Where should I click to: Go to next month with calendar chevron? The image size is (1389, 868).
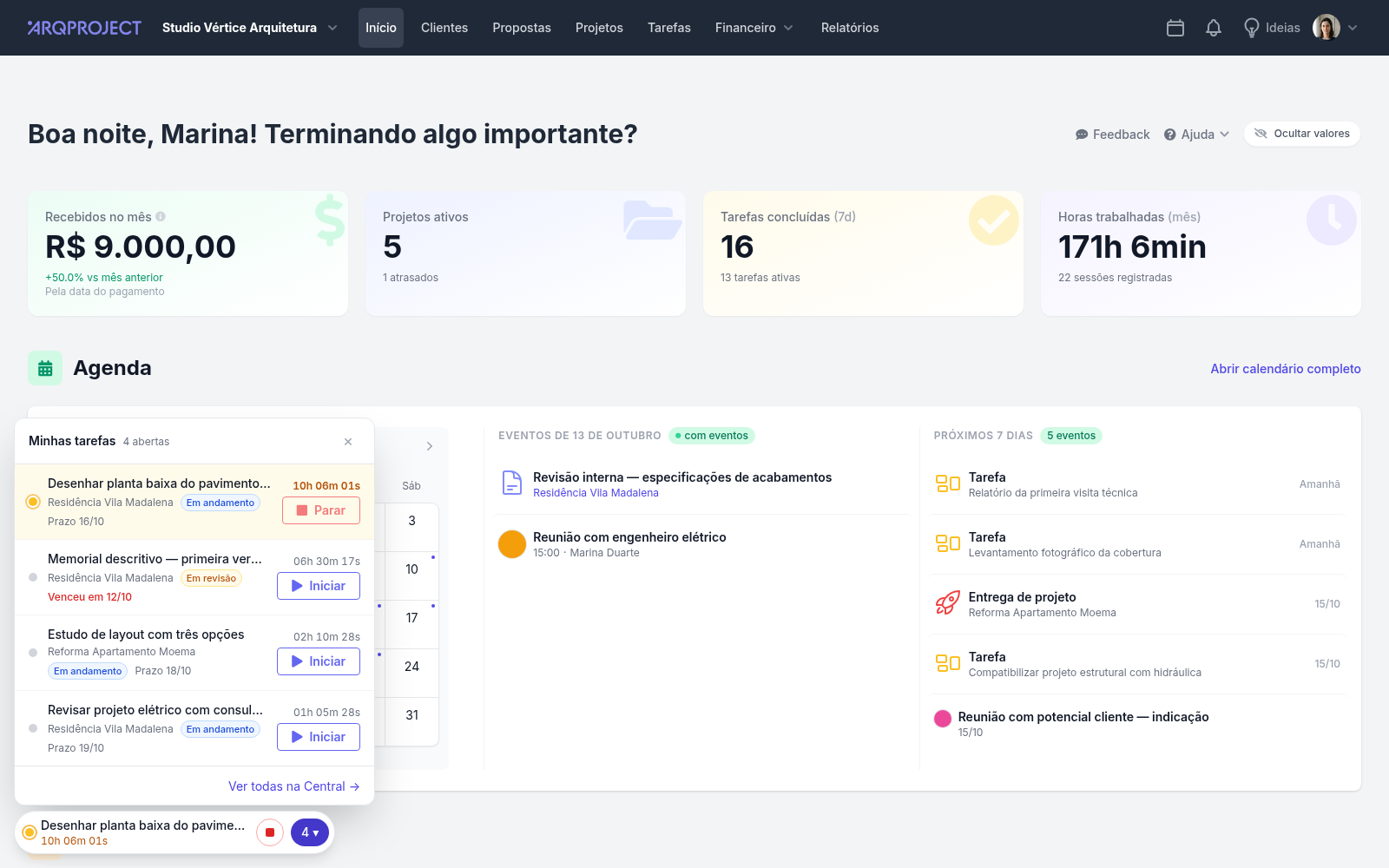click(430, 446)
